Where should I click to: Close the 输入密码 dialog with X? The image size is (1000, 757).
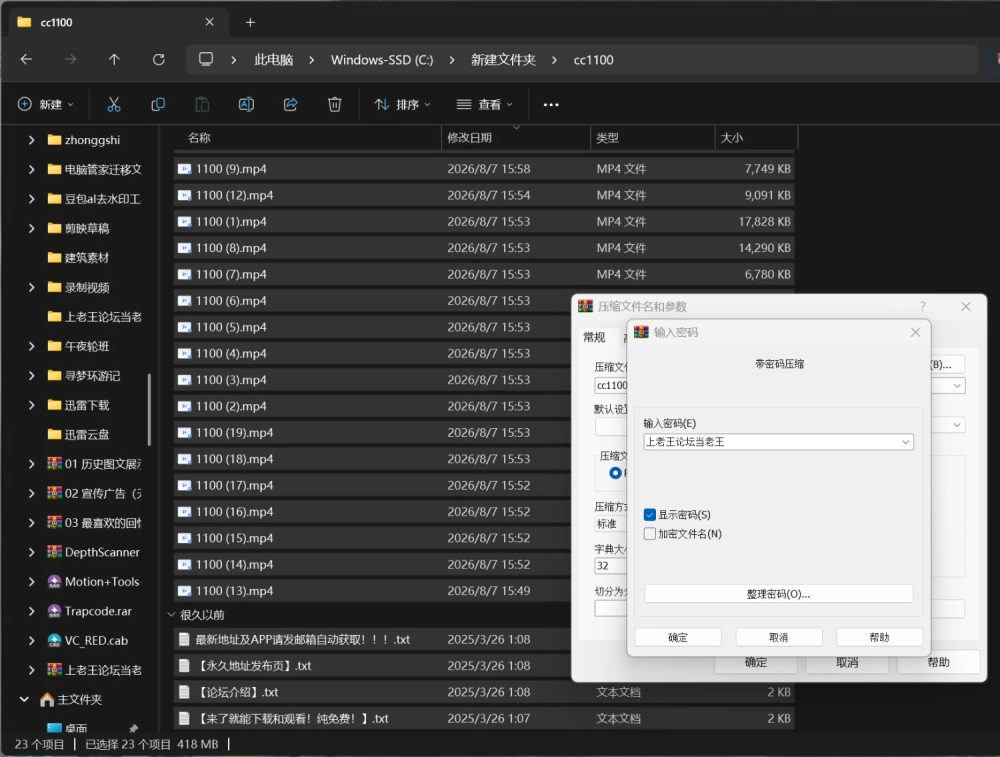click(x=915, y=332)
